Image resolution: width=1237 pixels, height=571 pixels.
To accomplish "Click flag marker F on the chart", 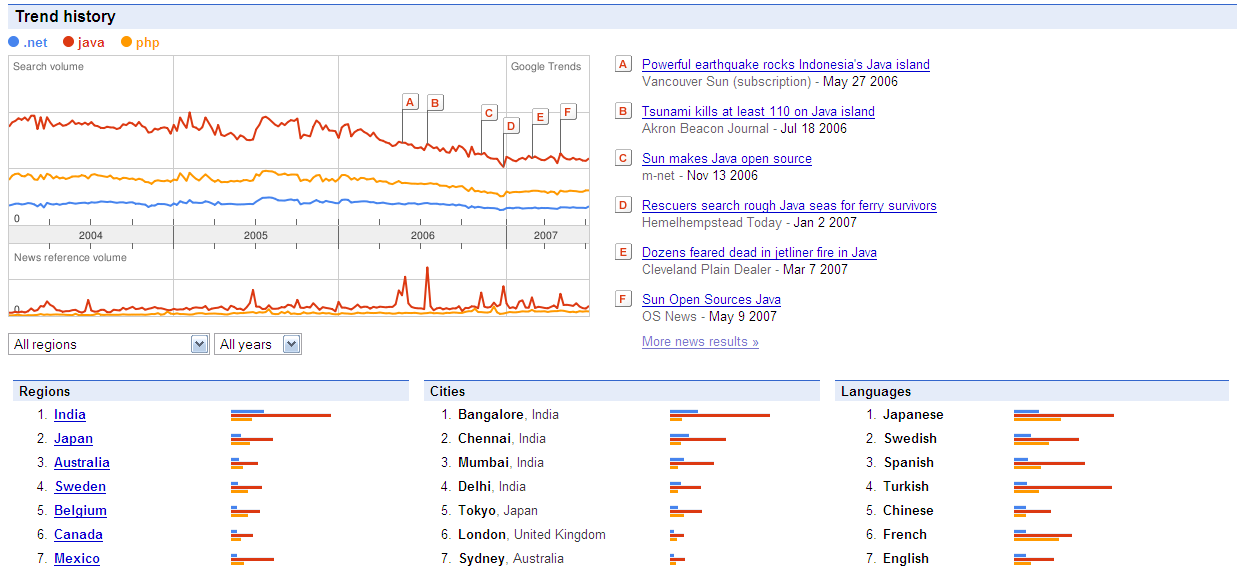I will (x=568, y=111).
